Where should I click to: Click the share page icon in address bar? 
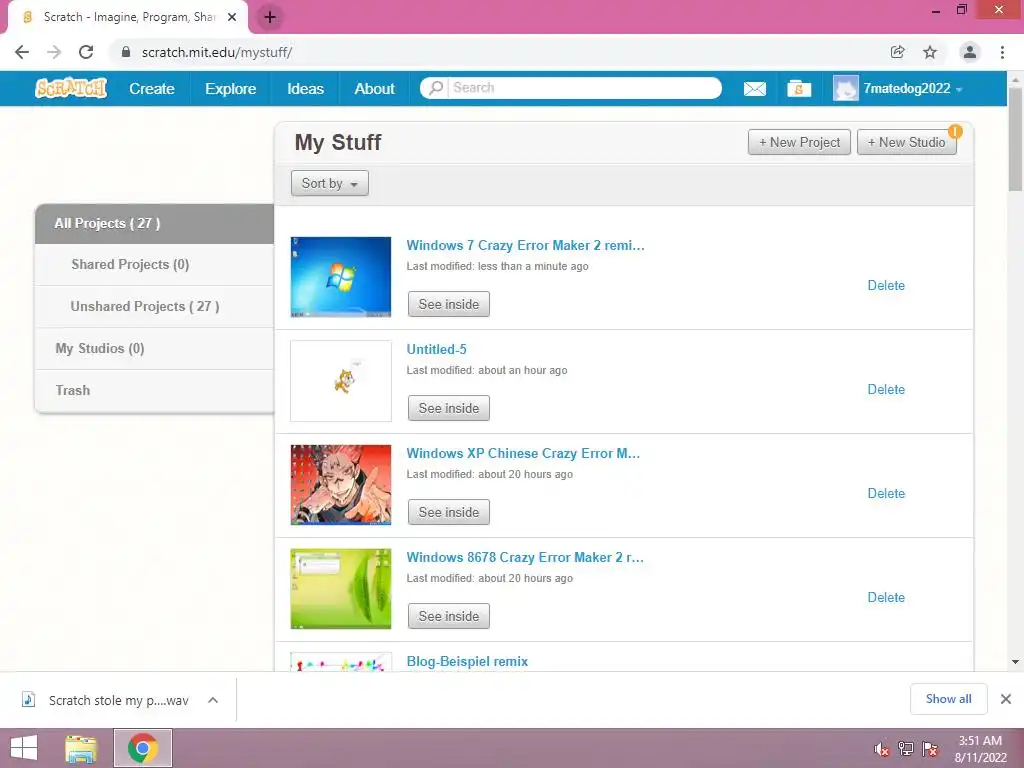click(897, 52)
